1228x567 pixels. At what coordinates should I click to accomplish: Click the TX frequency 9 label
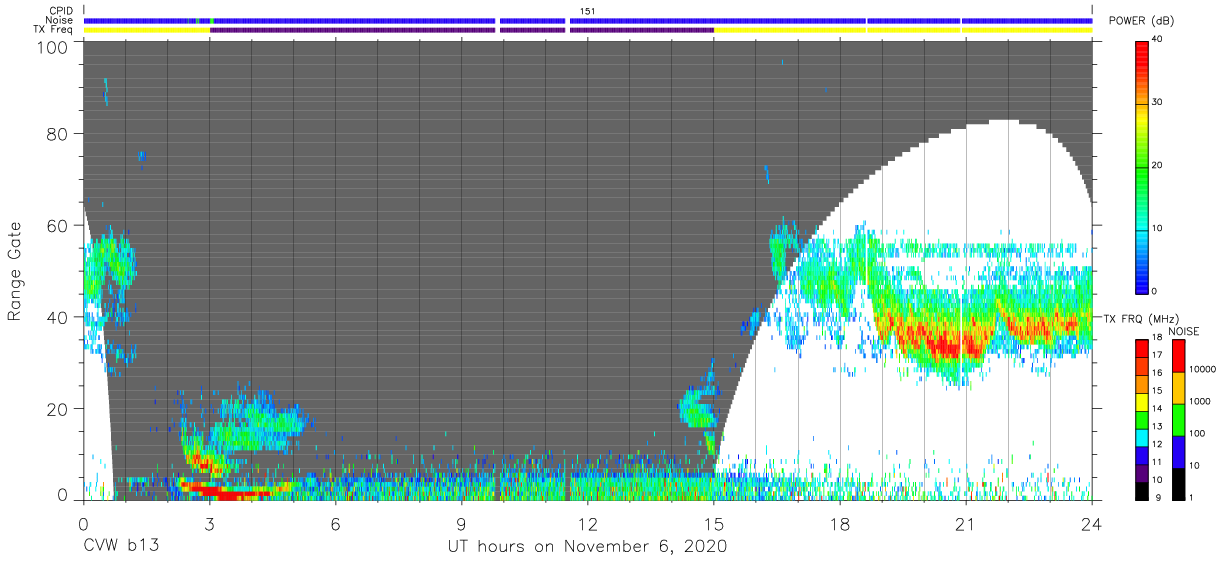point(1158,497)
